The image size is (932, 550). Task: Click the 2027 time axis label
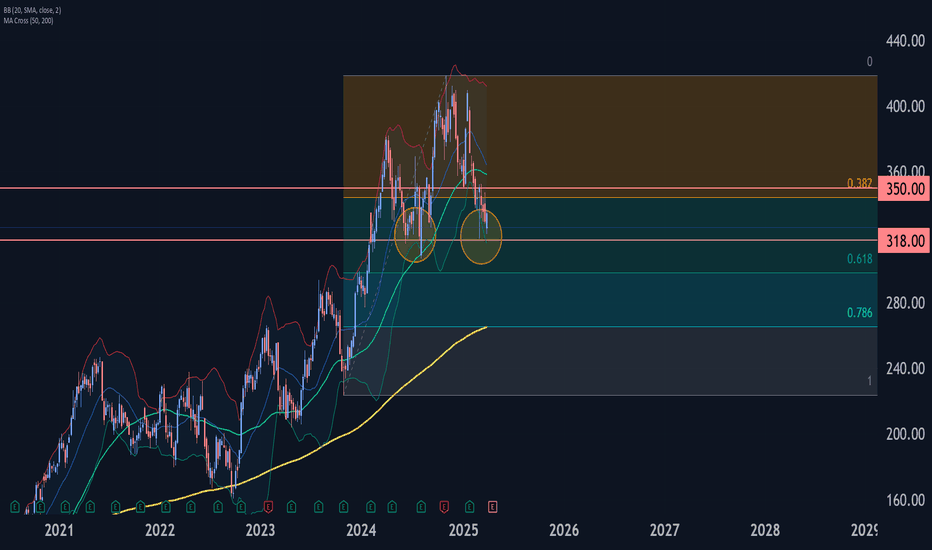tap(665, 530)
